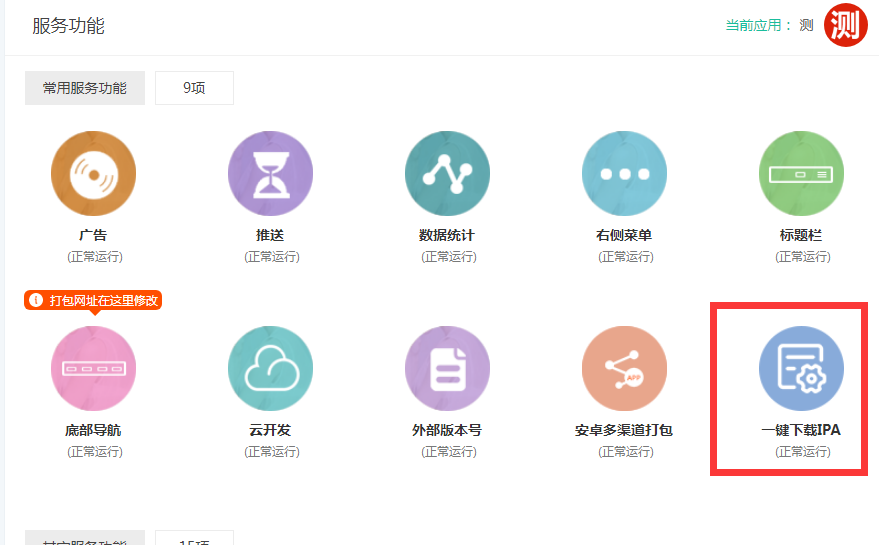
Task: Click the 一键下载IPA text label
Action: tap(801, 430)
